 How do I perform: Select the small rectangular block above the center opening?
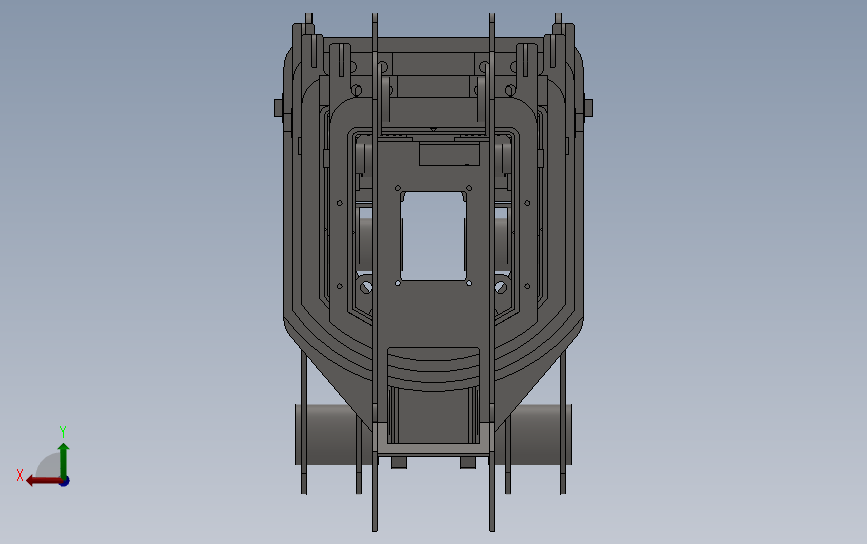[x=449, y=154]
